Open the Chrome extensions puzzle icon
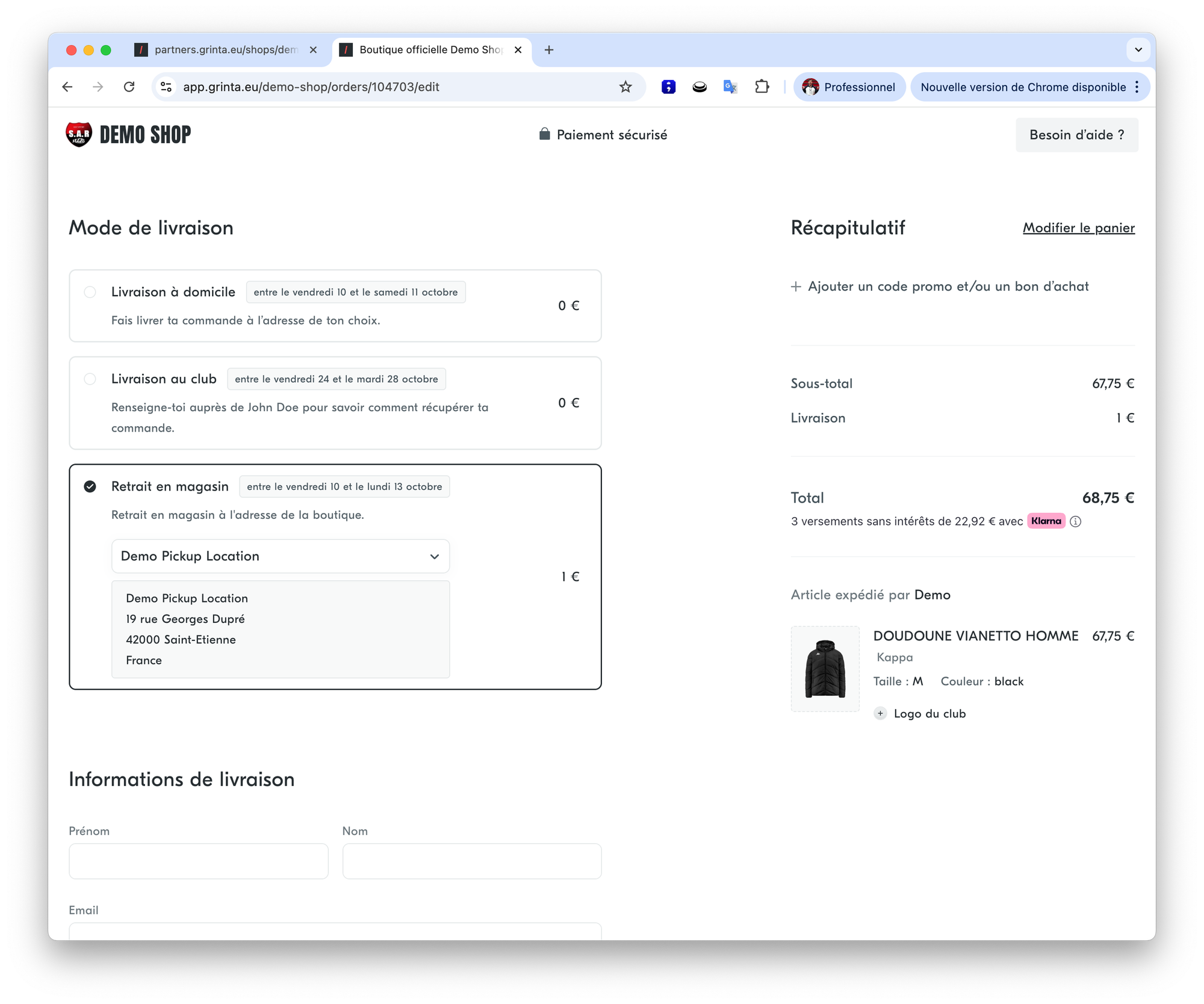The image size is (1204, 1004). click(x=762, y=87)
